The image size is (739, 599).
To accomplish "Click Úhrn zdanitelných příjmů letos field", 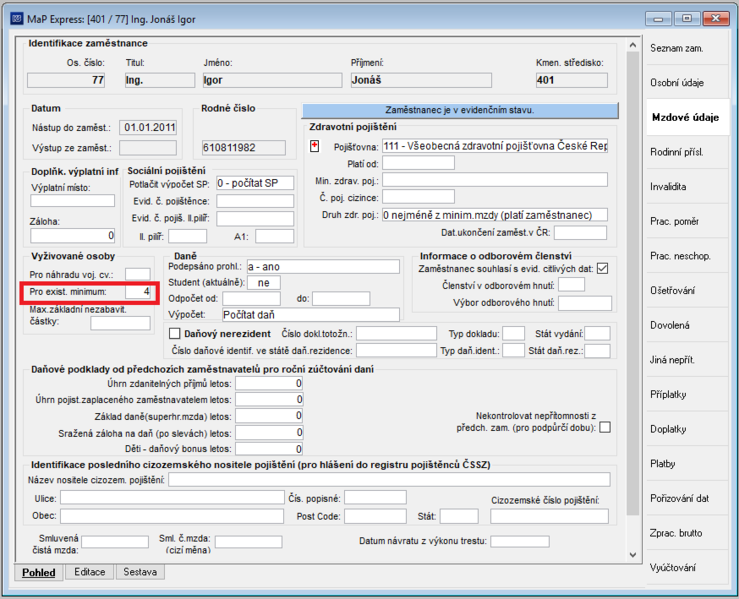I will 269,384.
